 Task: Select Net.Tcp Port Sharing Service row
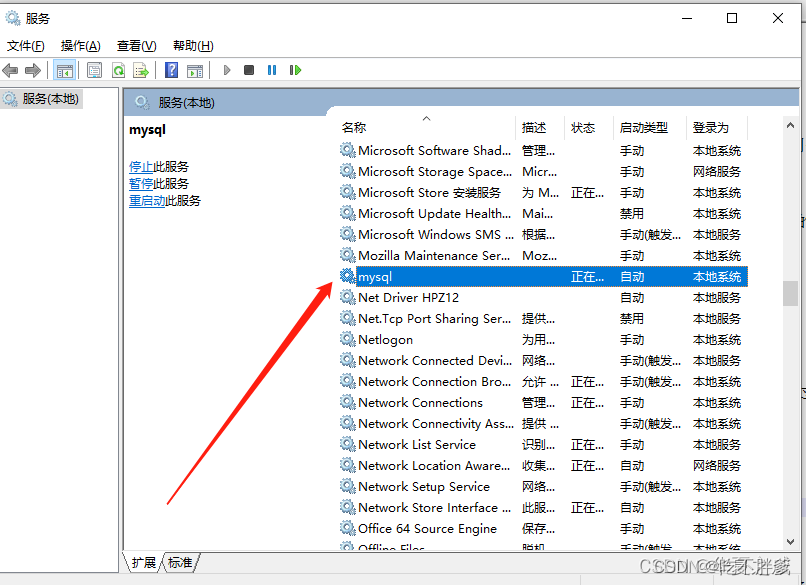[543, 318]
